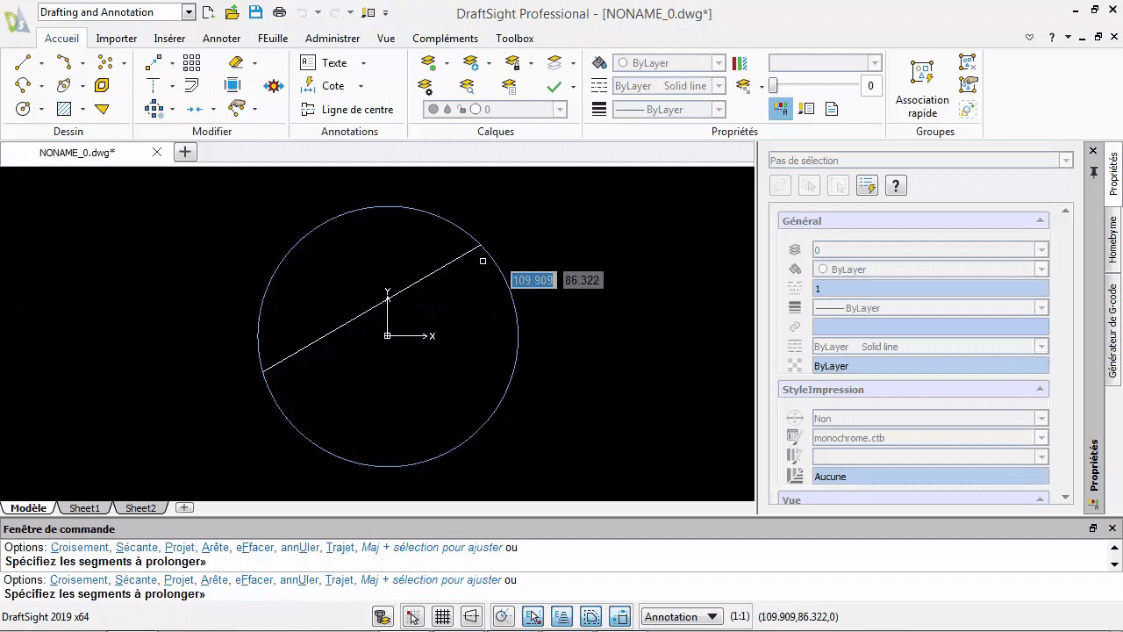Image resolution: width=1123 pixels, height=632 pixels.
Task: Switch to the Sheet1 tab
Action: pos(84,508)
